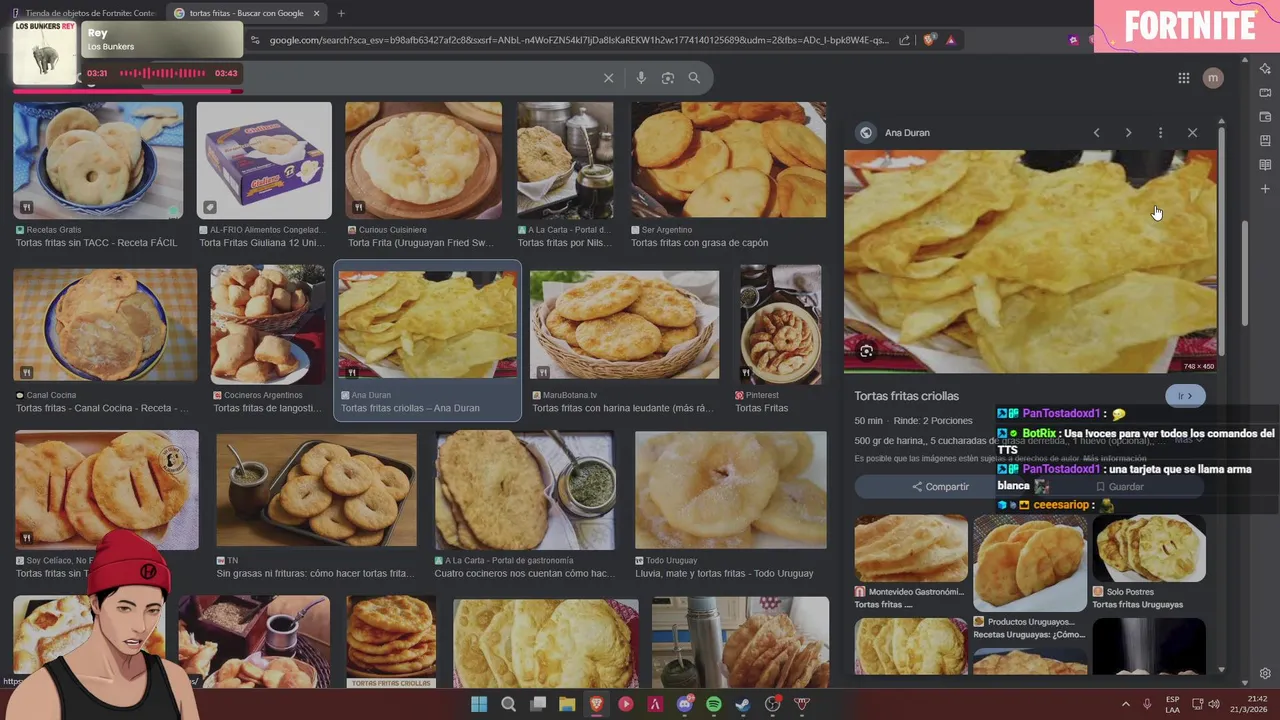Open Spotify from the taskbar
1280x720 pixels.
(x=714, y=704)
